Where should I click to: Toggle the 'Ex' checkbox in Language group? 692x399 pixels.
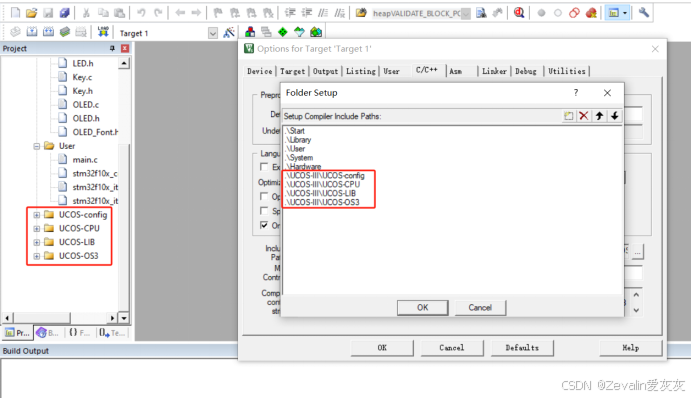264,167
